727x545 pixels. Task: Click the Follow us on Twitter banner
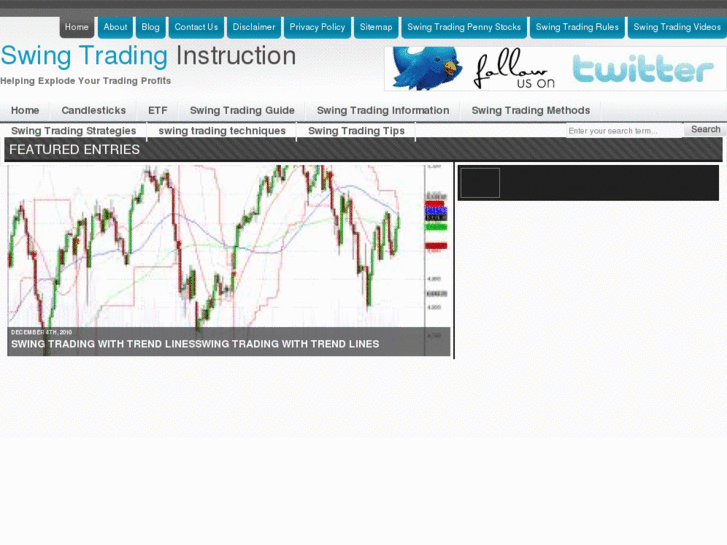coord(555,69)
